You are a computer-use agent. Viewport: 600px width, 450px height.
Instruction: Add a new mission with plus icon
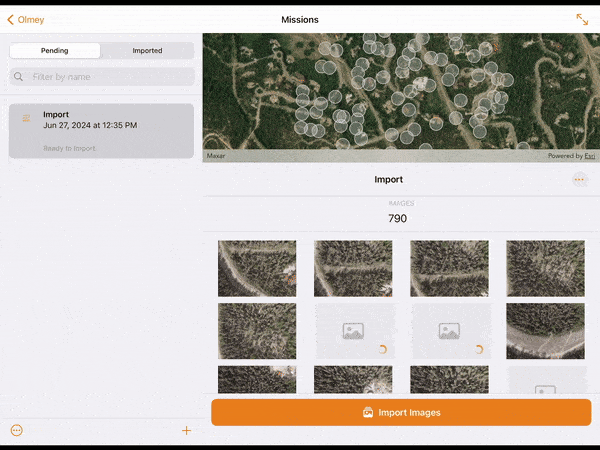[186, 430]
